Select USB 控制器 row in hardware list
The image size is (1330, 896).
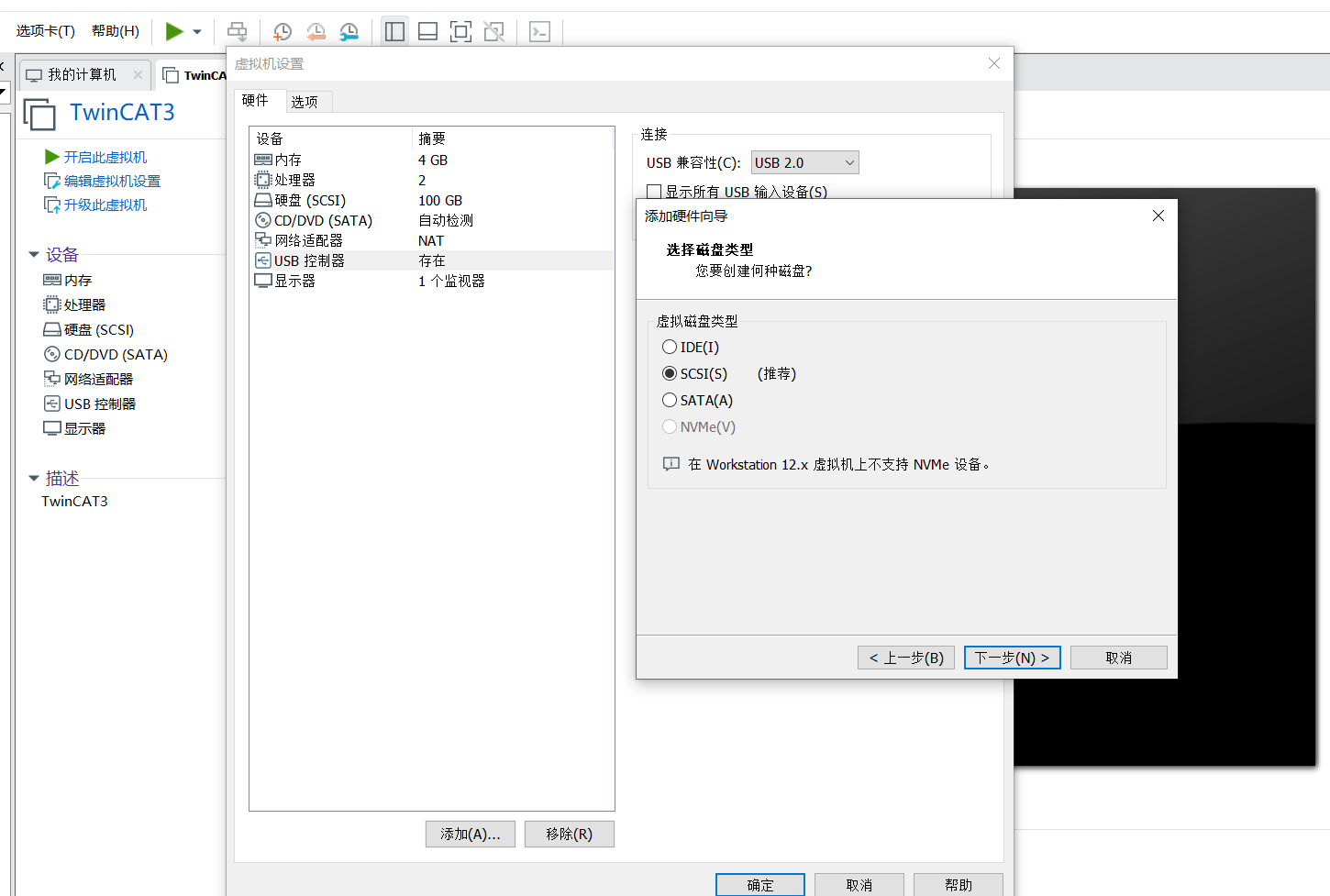[431, 260]
